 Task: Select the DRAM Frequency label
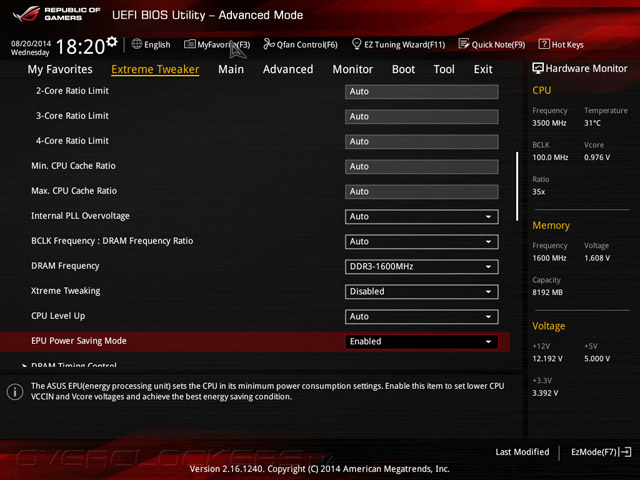click(65, 266)
